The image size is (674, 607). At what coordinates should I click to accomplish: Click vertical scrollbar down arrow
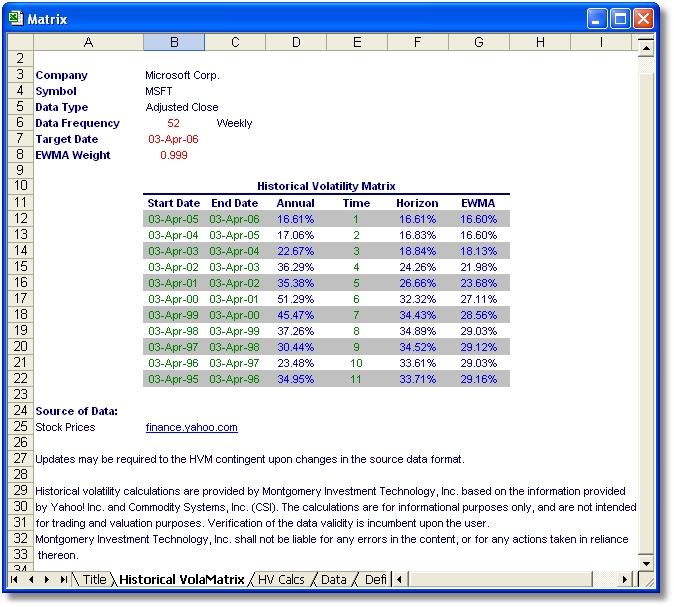646,564
